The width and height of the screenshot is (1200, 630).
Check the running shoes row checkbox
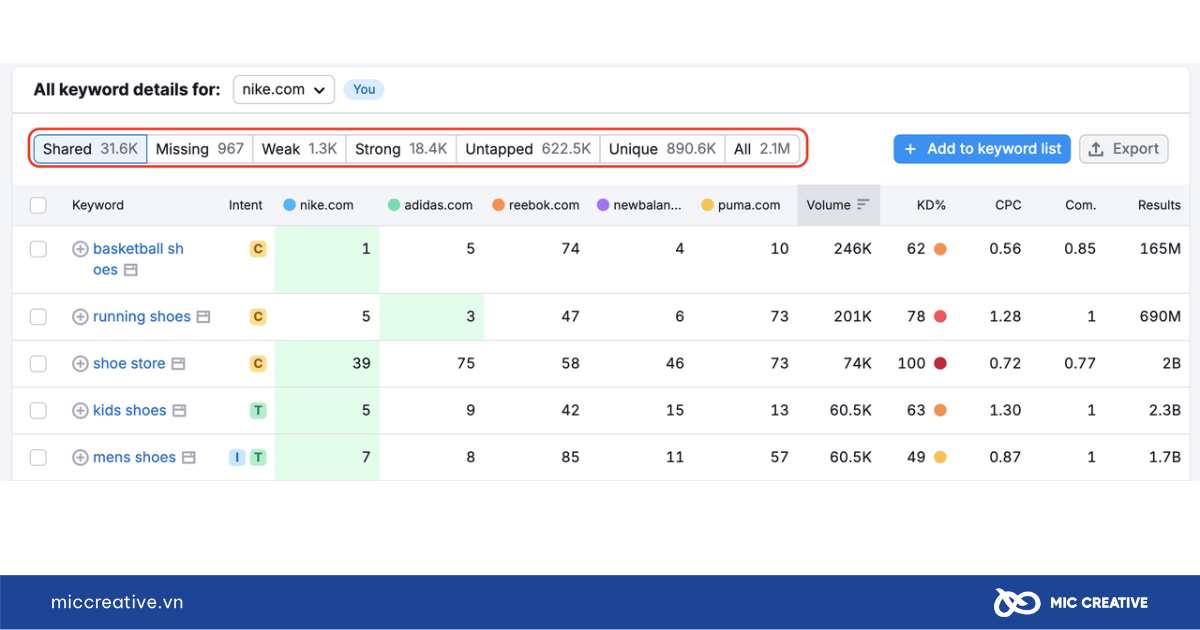38,317
